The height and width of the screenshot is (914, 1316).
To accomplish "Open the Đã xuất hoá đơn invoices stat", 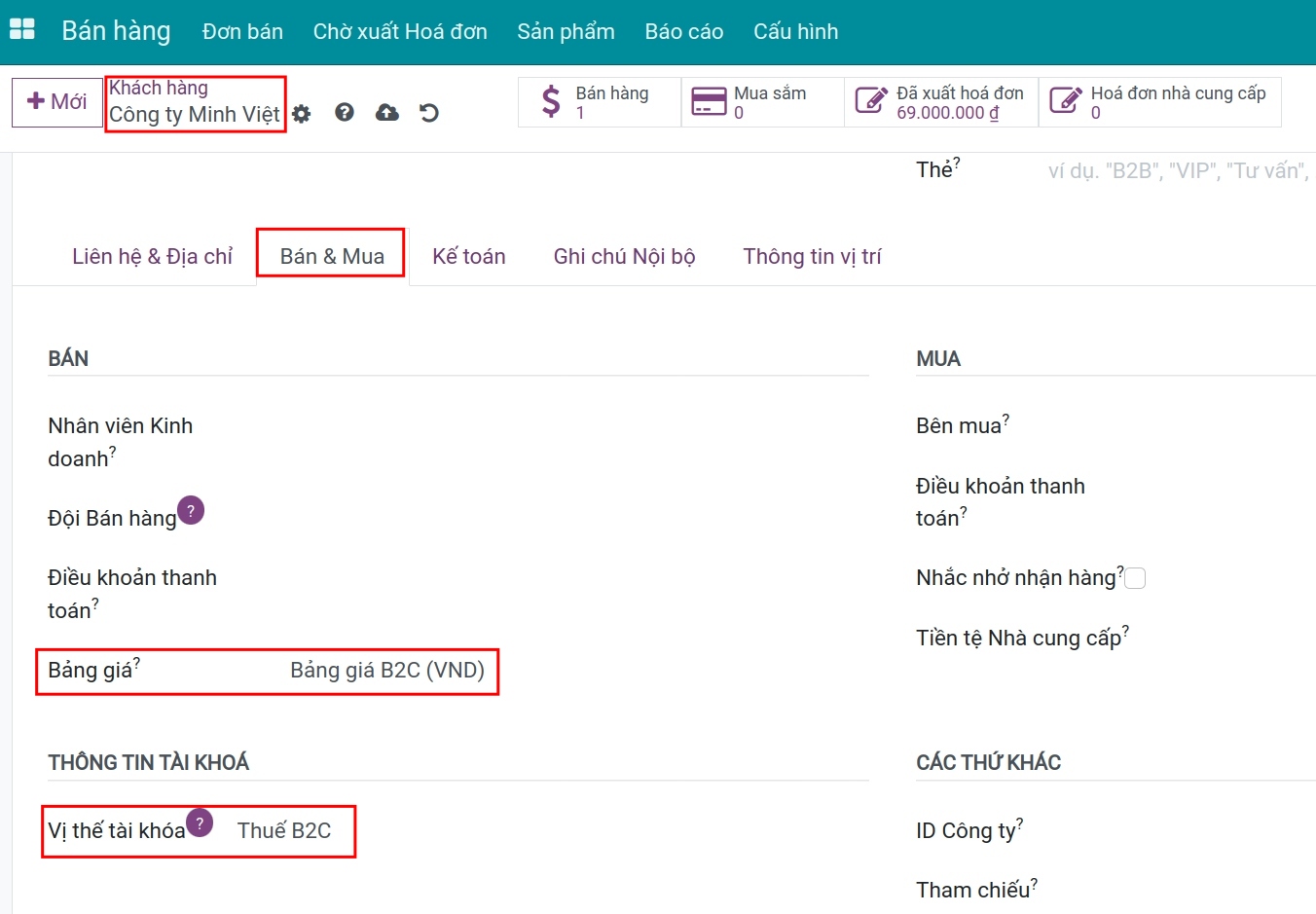I will coord(941,102).
